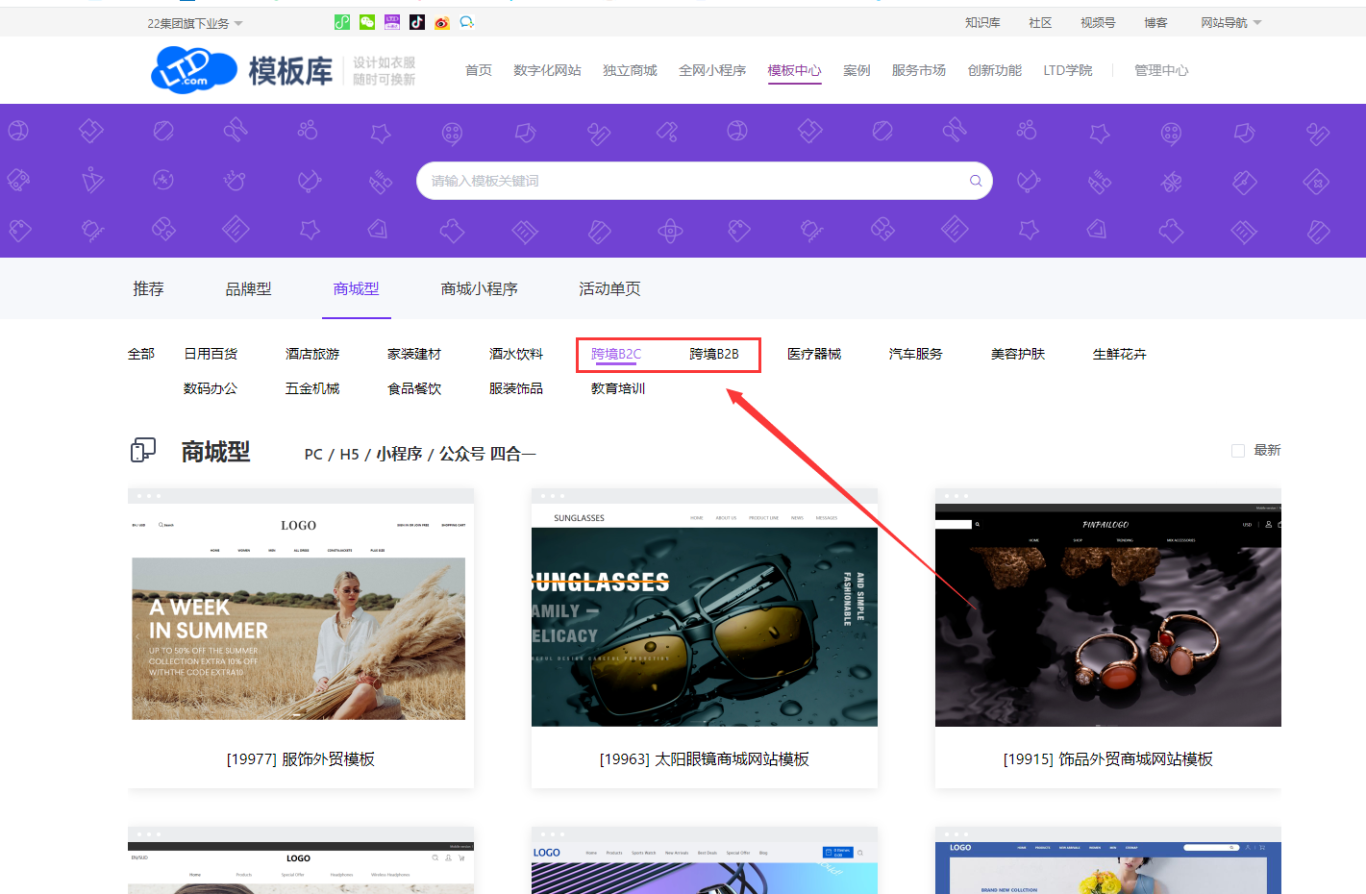Click the search magnifier icon in template search box
The image size is (1366, 894).
tap(975, 181)
